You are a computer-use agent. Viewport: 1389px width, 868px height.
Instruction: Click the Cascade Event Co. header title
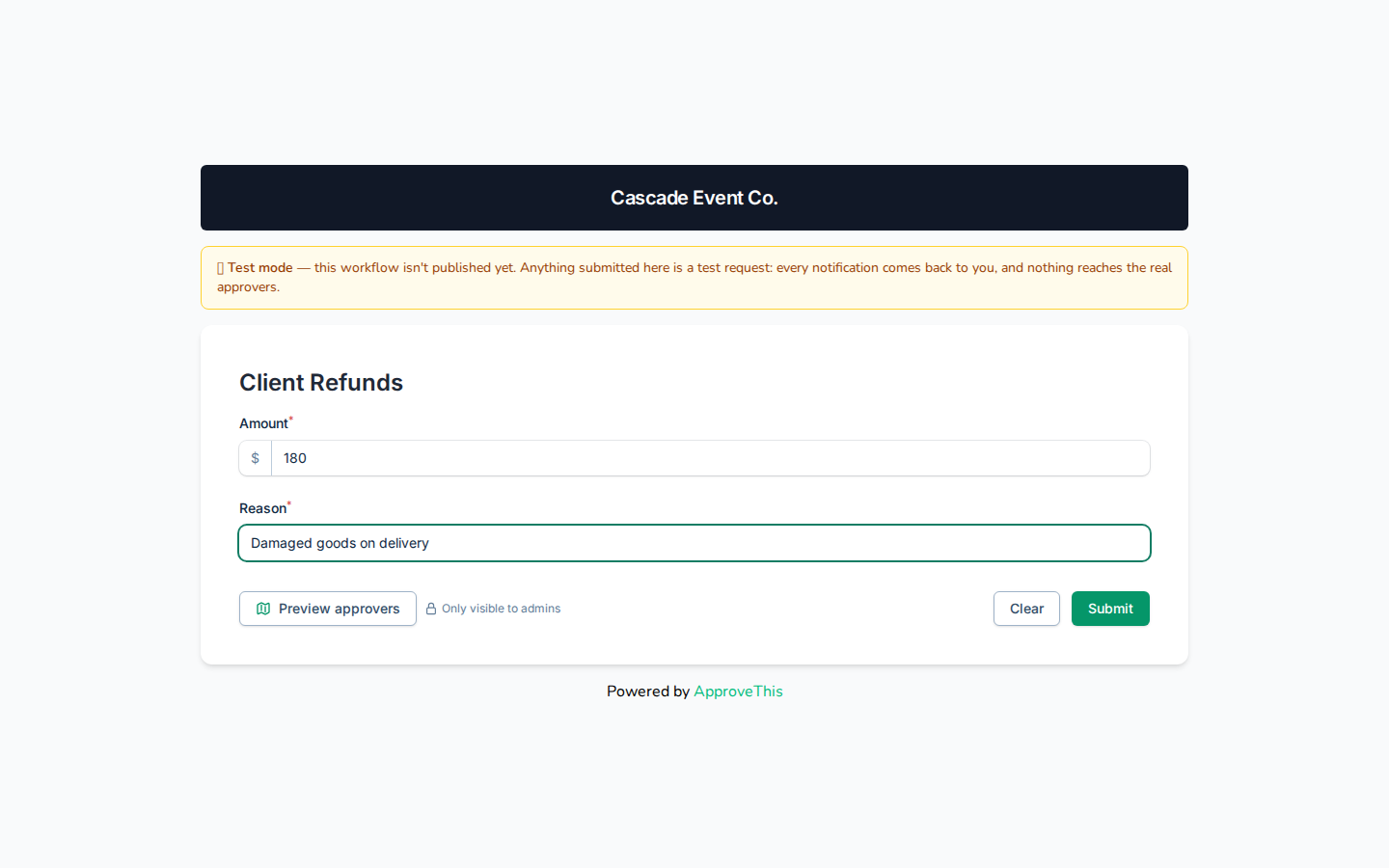coord(694,198)
